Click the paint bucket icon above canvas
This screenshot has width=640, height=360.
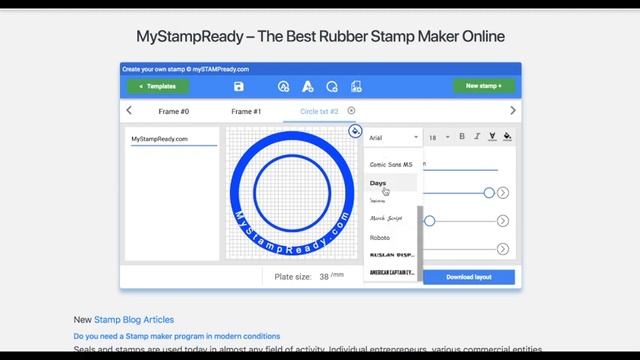coord(355,131)
